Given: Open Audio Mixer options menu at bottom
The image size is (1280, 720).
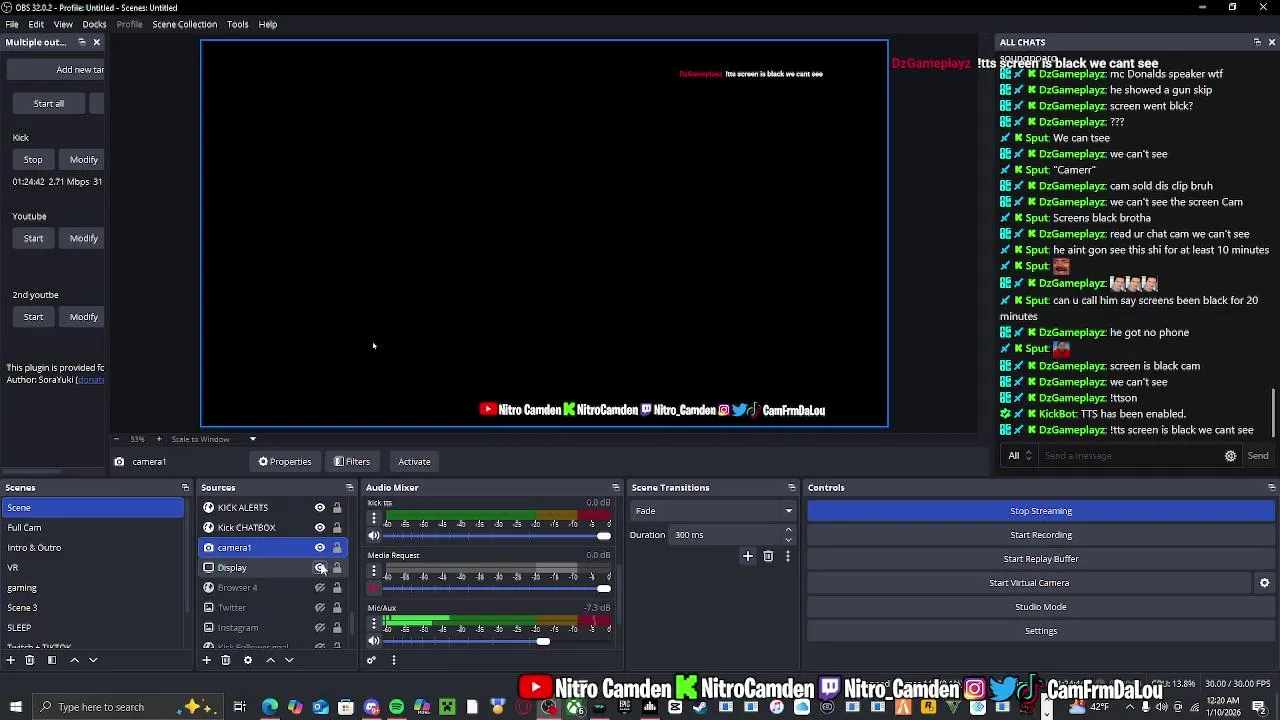Looking at the screenshot, I should (394, 660).
